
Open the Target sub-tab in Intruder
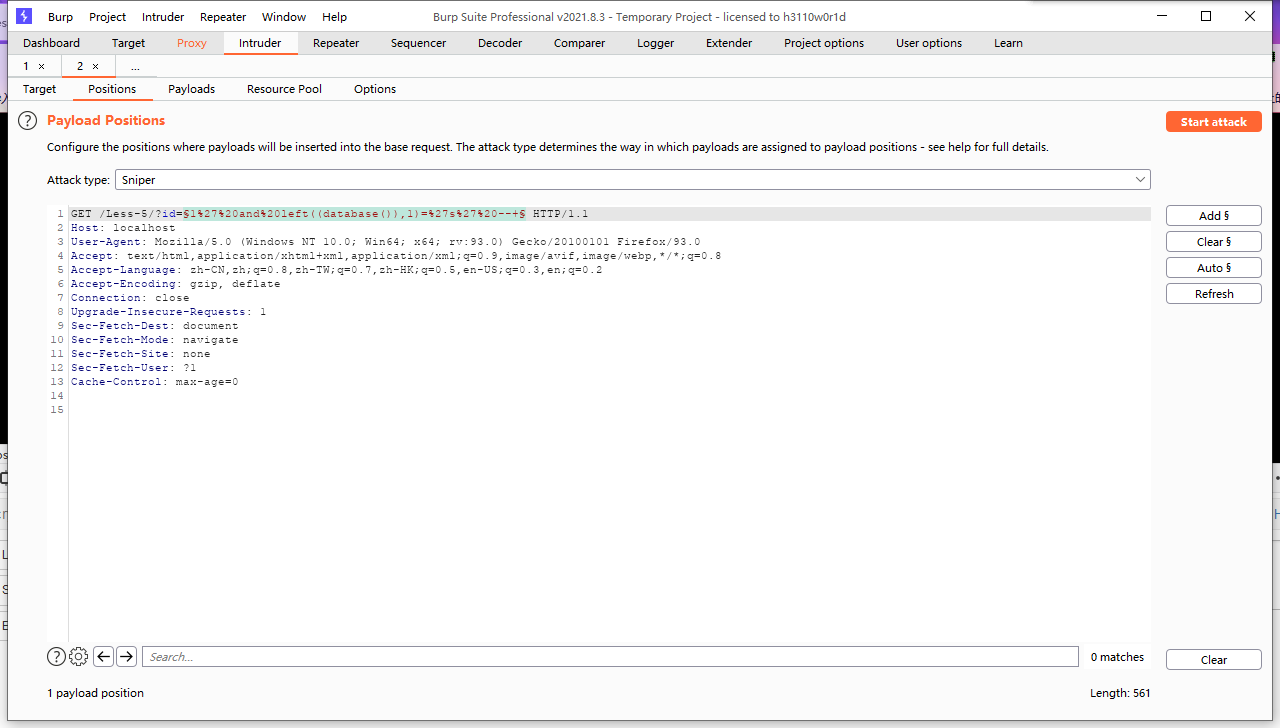click(x=40, y=89)
